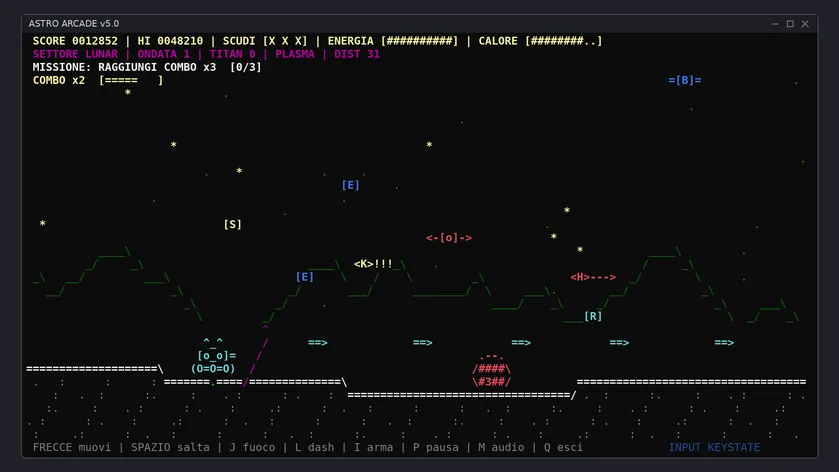Target the red <-[o]-> enemy saucer
839x472 pixels.
449,238
